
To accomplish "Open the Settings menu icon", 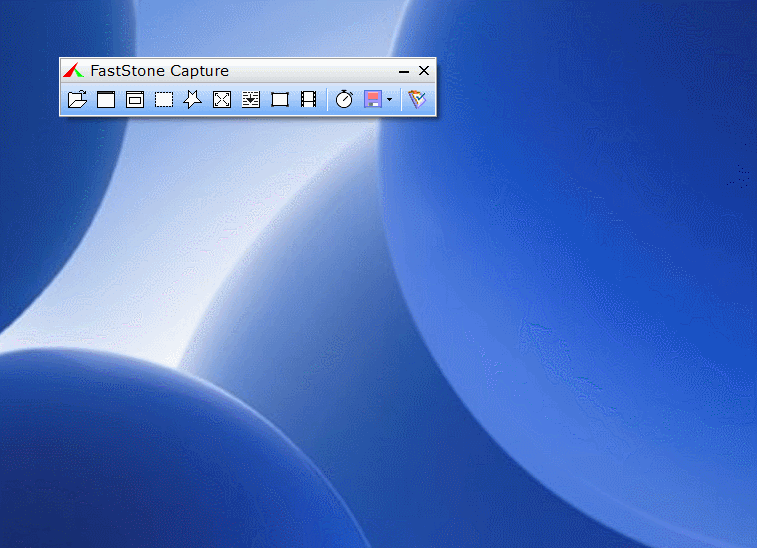I will point(417,99).
